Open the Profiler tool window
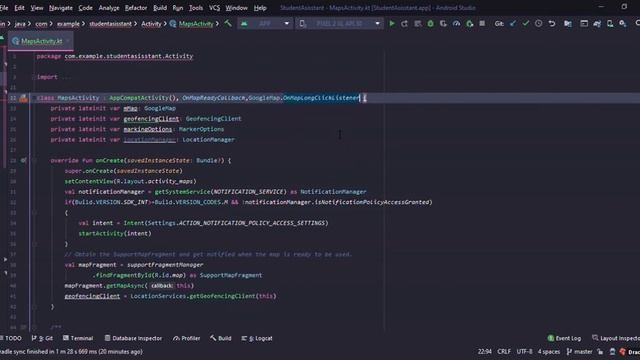Viewport: 640px width, 360px height. [187, 338]
